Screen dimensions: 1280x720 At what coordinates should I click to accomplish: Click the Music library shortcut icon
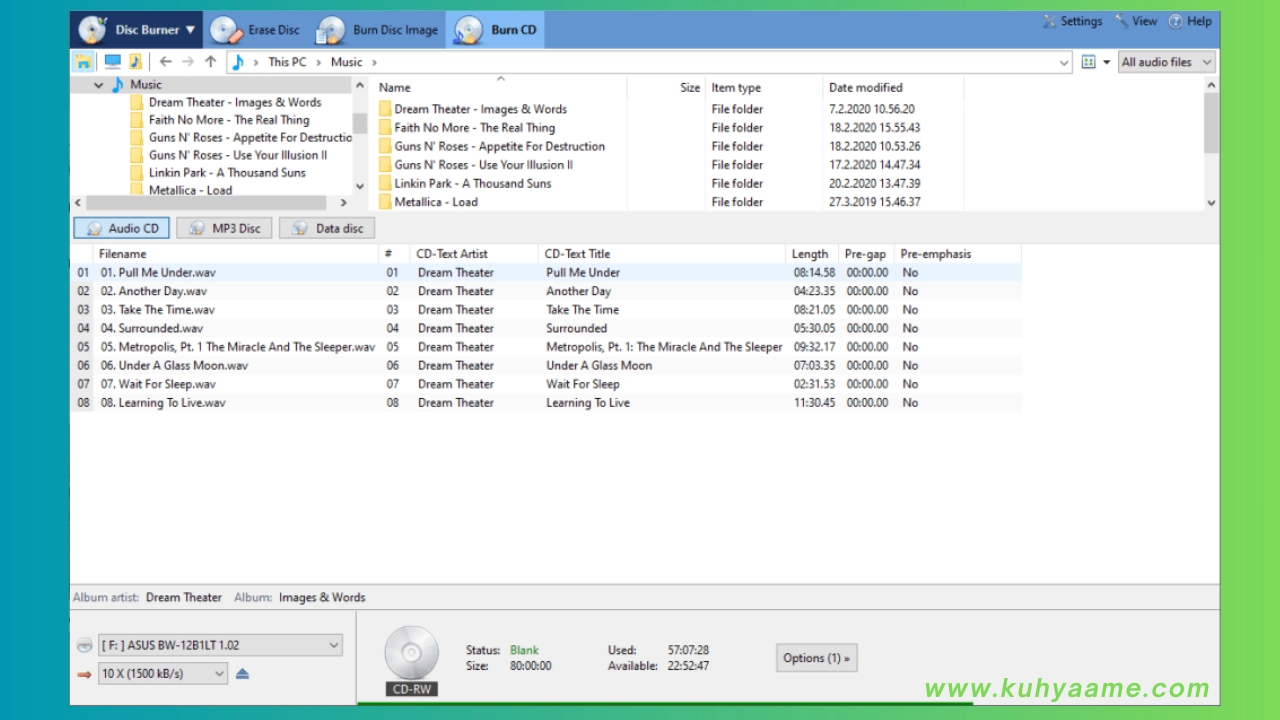click(x=135, y=62)
